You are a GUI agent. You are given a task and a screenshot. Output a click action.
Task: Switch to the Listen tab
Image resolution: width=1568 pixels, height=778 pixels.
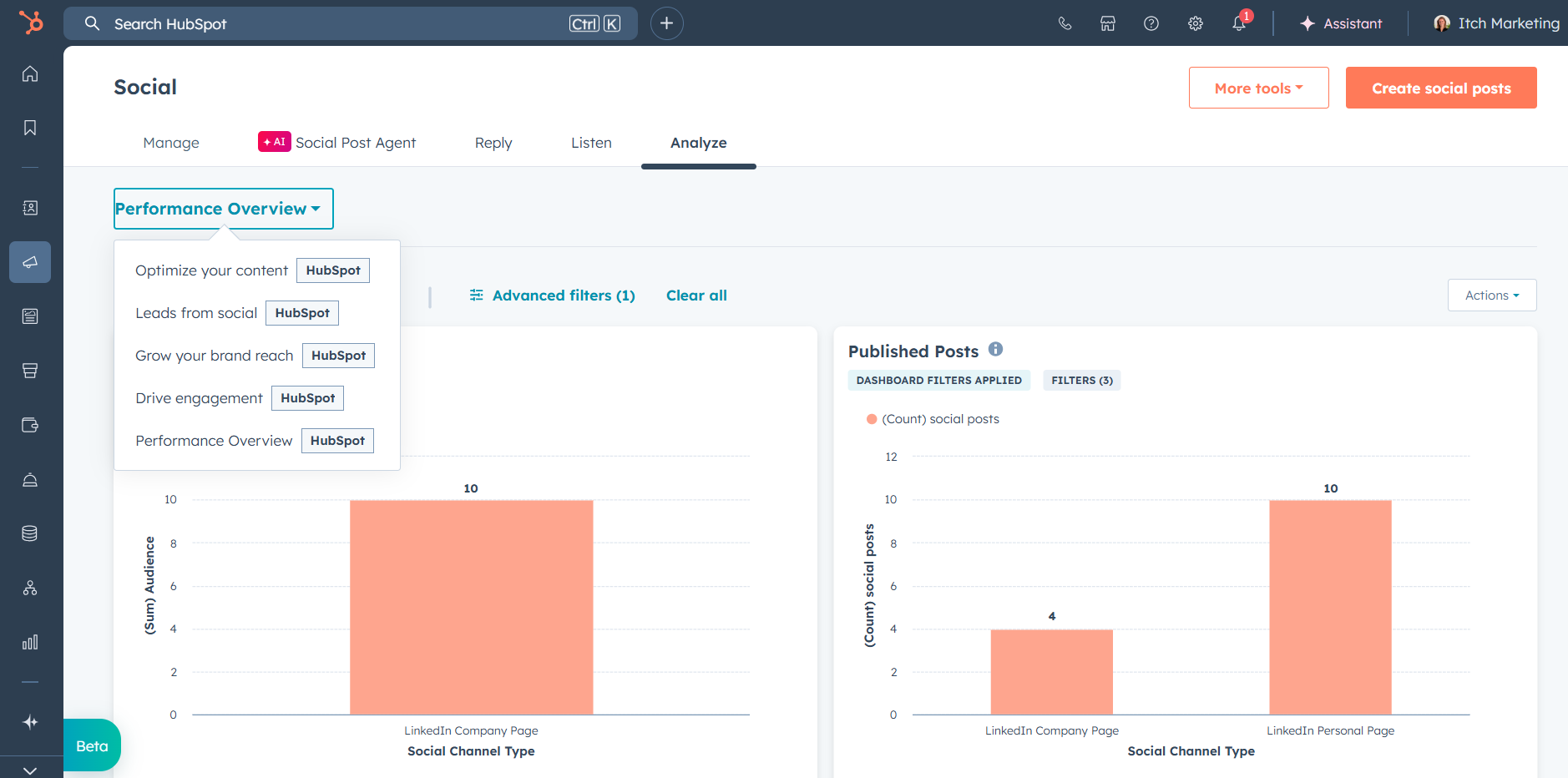coord(591,143)
